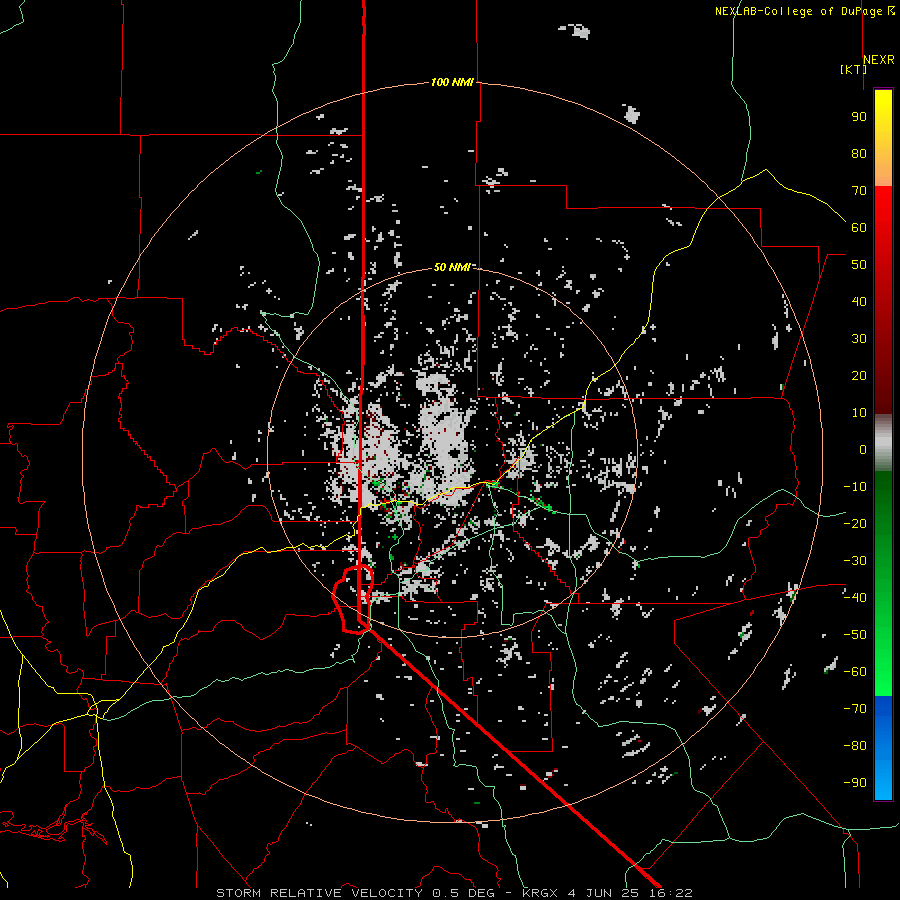Click the 10 value on the velocity scale

point(859,413)
